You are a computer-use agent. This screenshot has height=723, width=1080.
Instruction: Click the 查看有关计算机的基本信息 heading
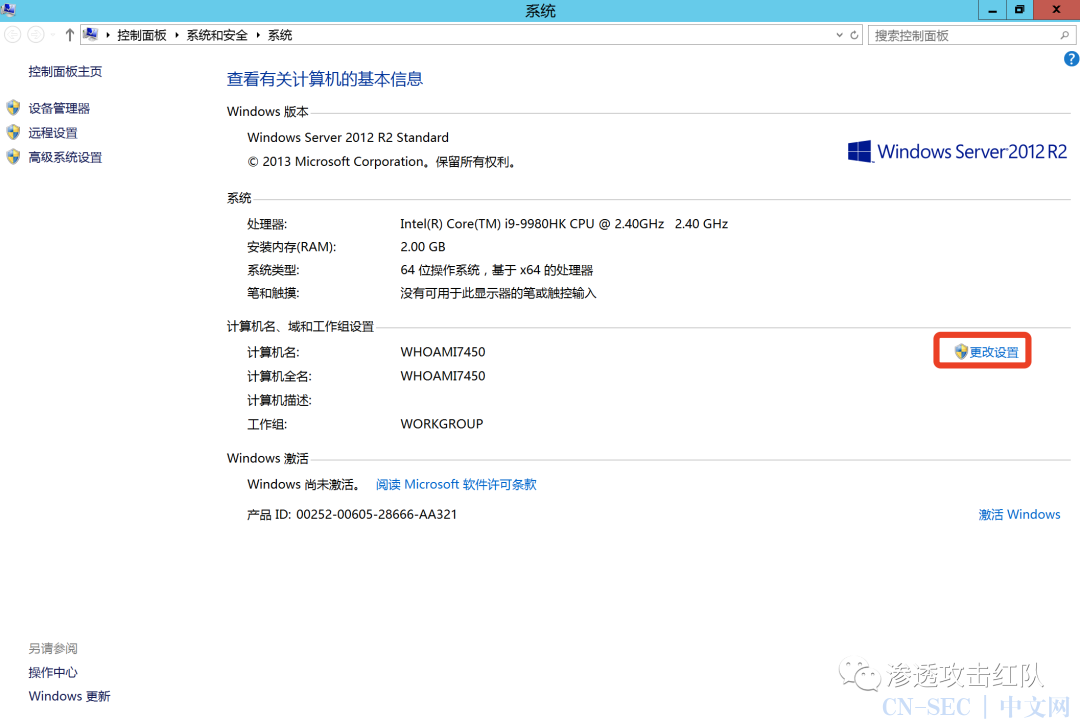(x=324, y=79)
